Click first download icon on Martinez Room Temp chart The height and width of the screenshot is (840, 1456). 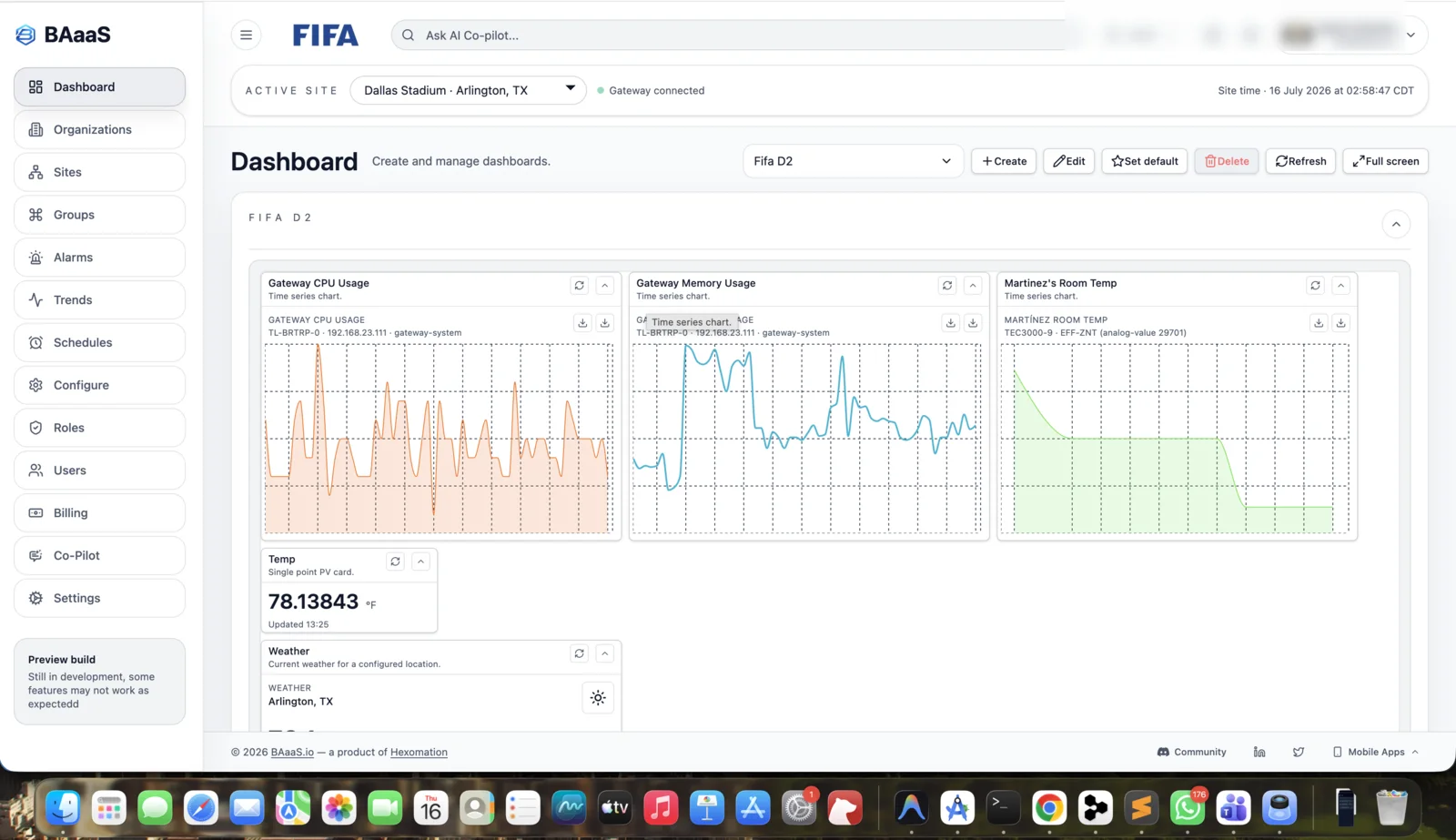tap(1318, 323)
